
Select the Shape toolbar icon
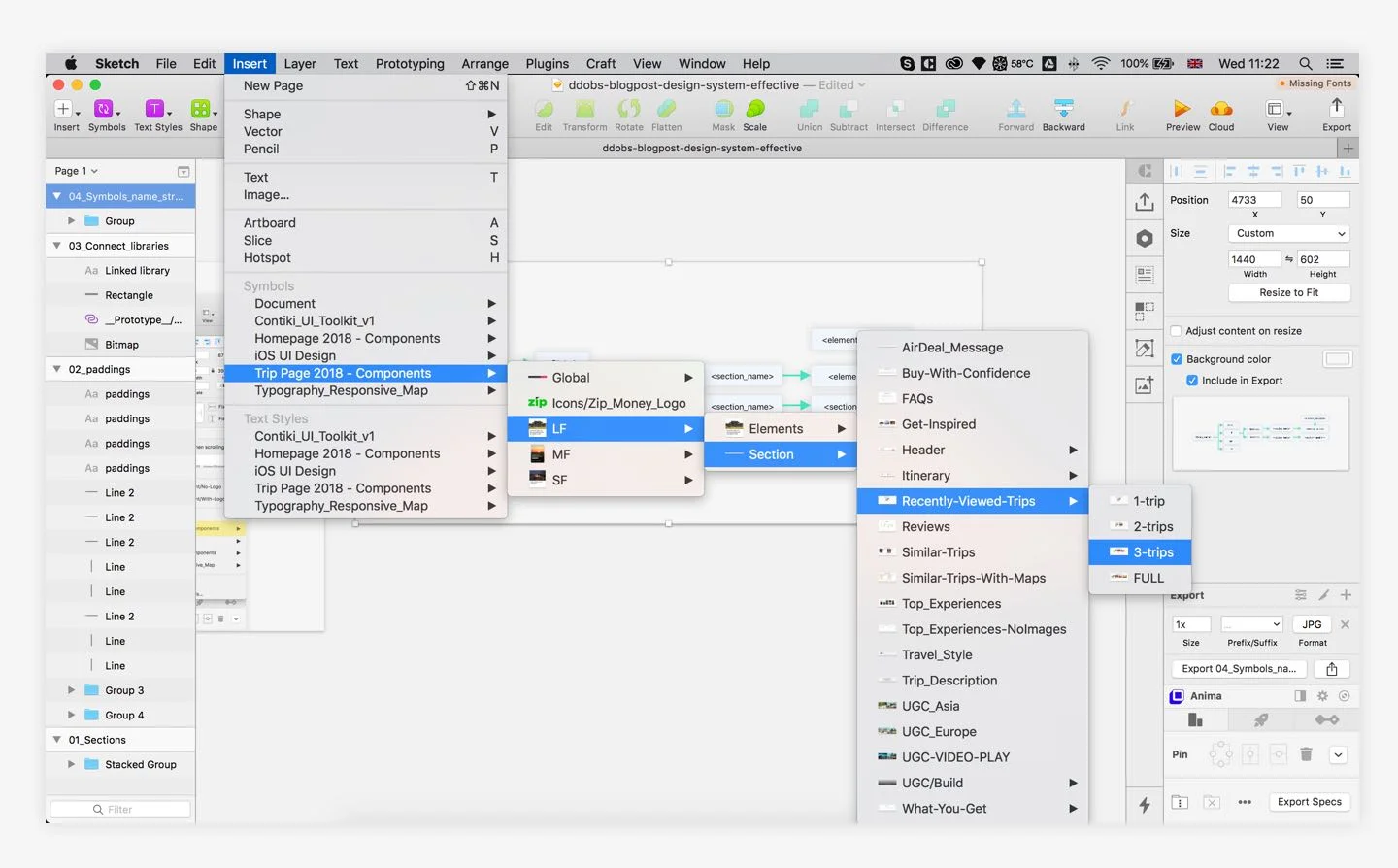pos(203,110)
